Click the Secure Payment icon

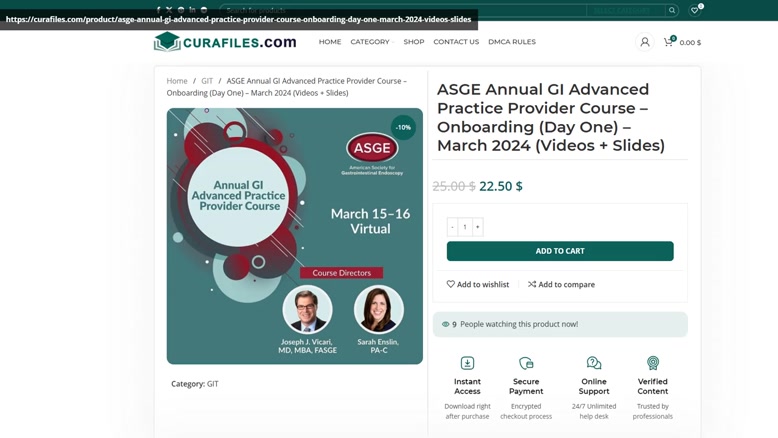pyautogui.click(x=526, y=363)
